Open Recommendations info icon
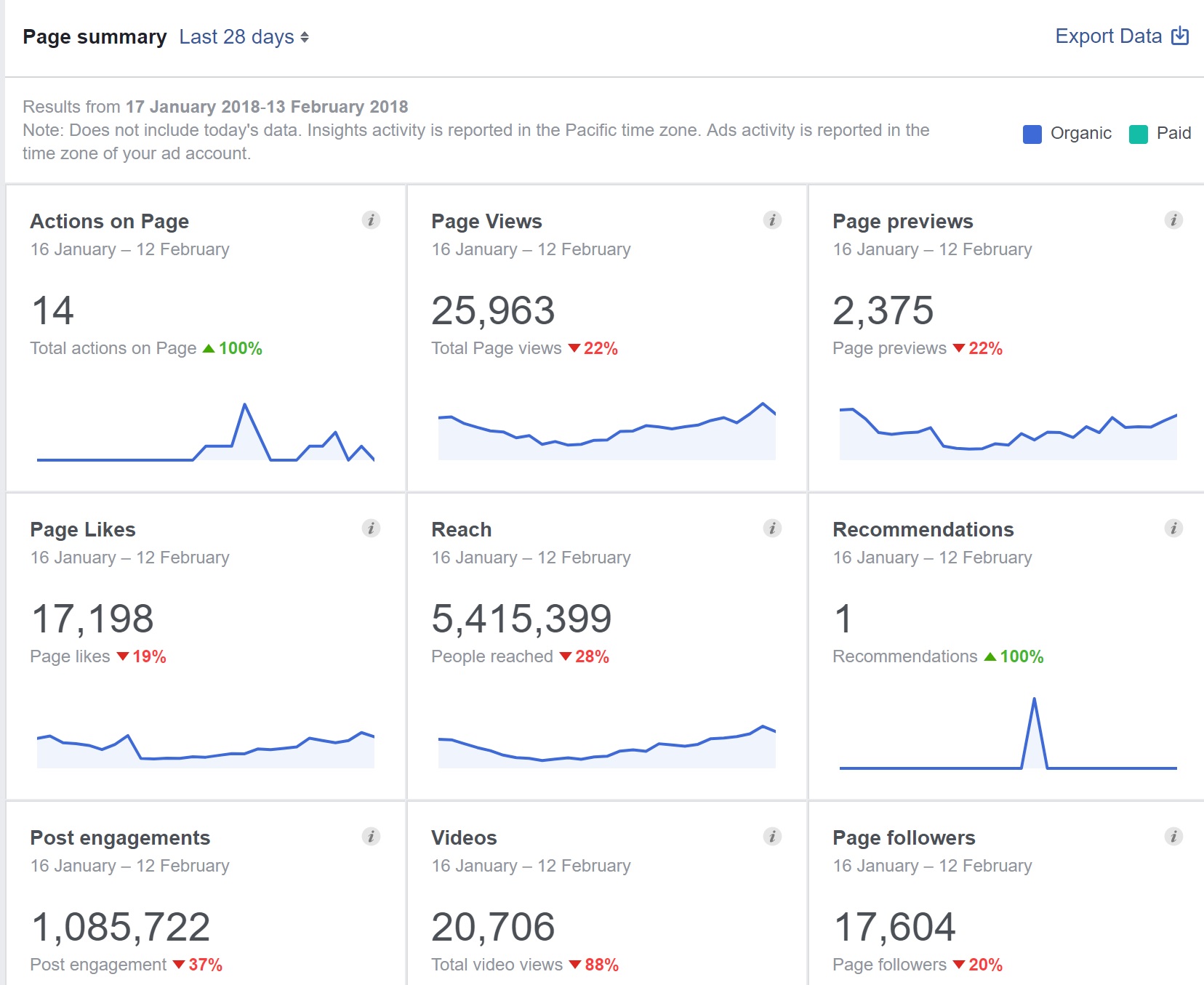 pos(1173,528)
